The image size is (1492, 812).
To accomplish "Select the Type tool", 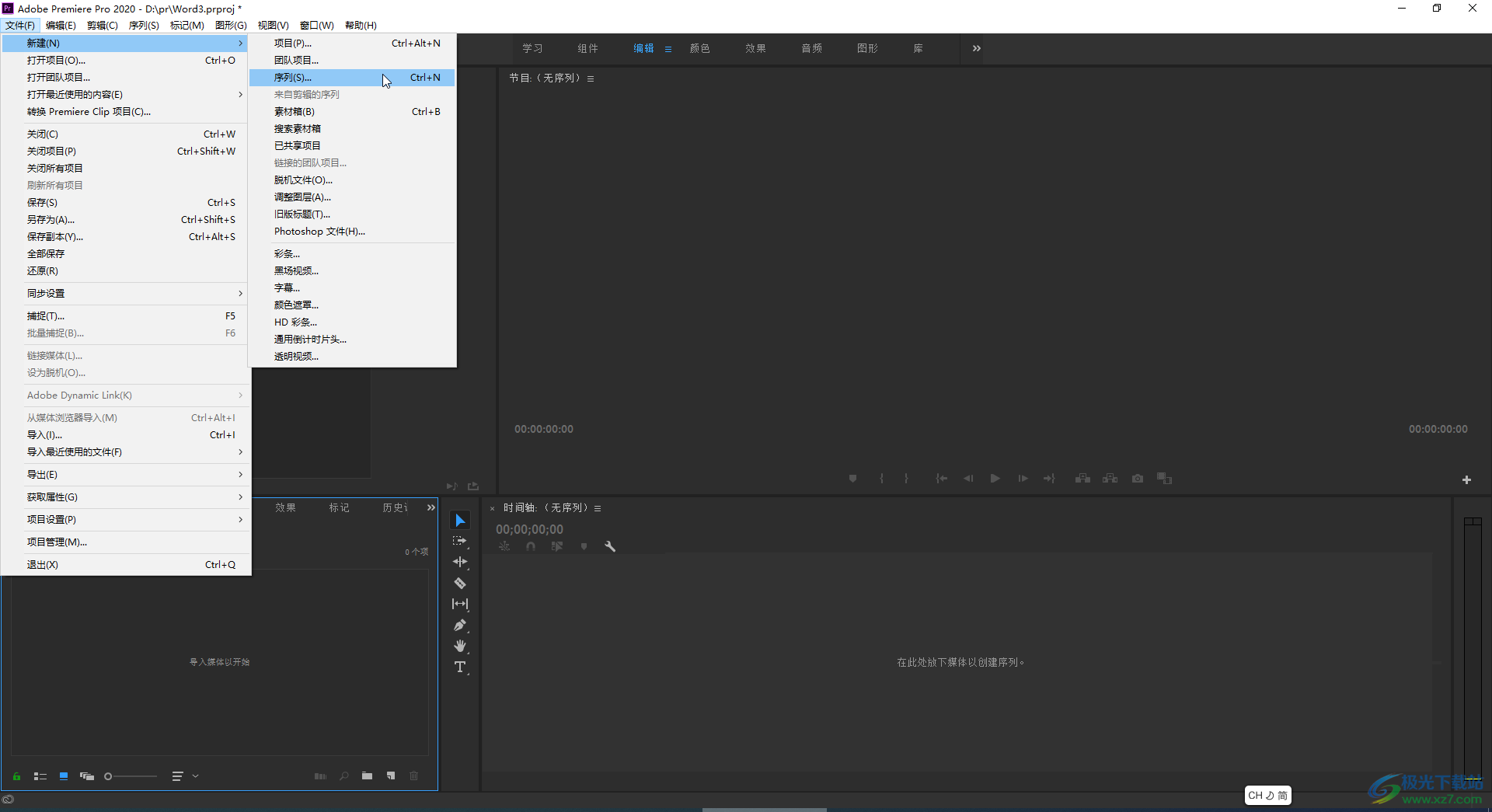I will (x=460, y=667).
